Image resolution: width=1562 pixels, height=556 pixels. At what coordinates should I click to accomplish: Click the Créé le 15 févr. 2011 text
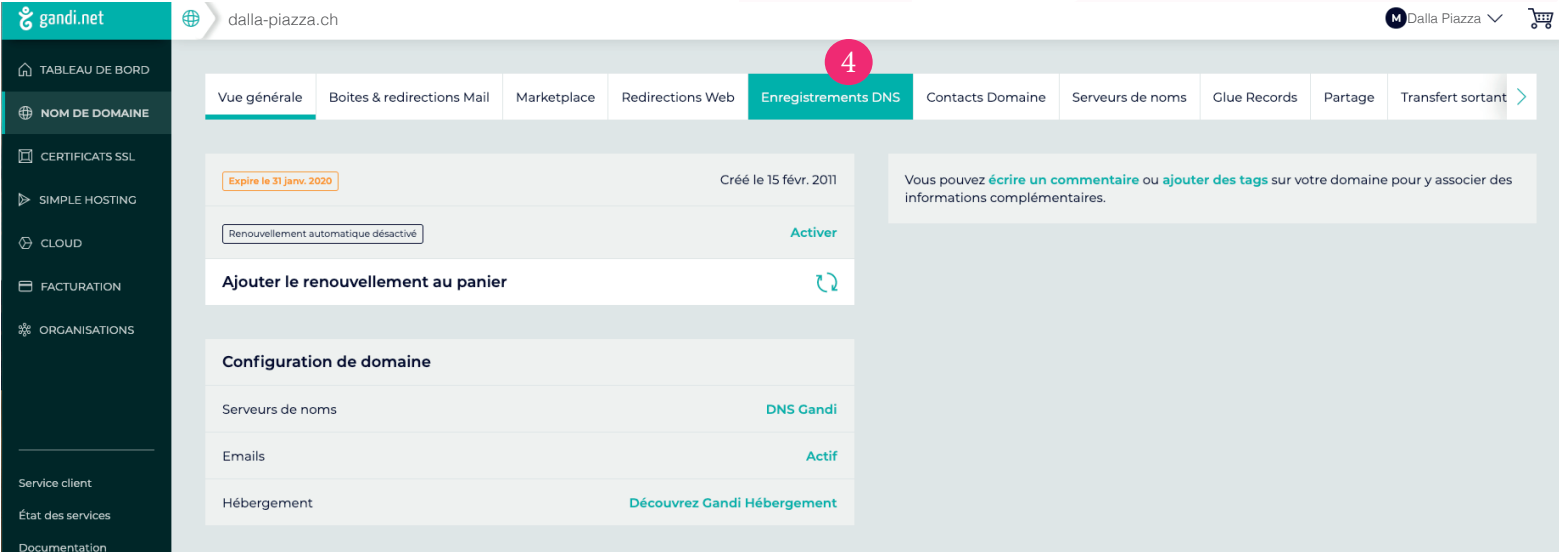[x=778, y=180]
